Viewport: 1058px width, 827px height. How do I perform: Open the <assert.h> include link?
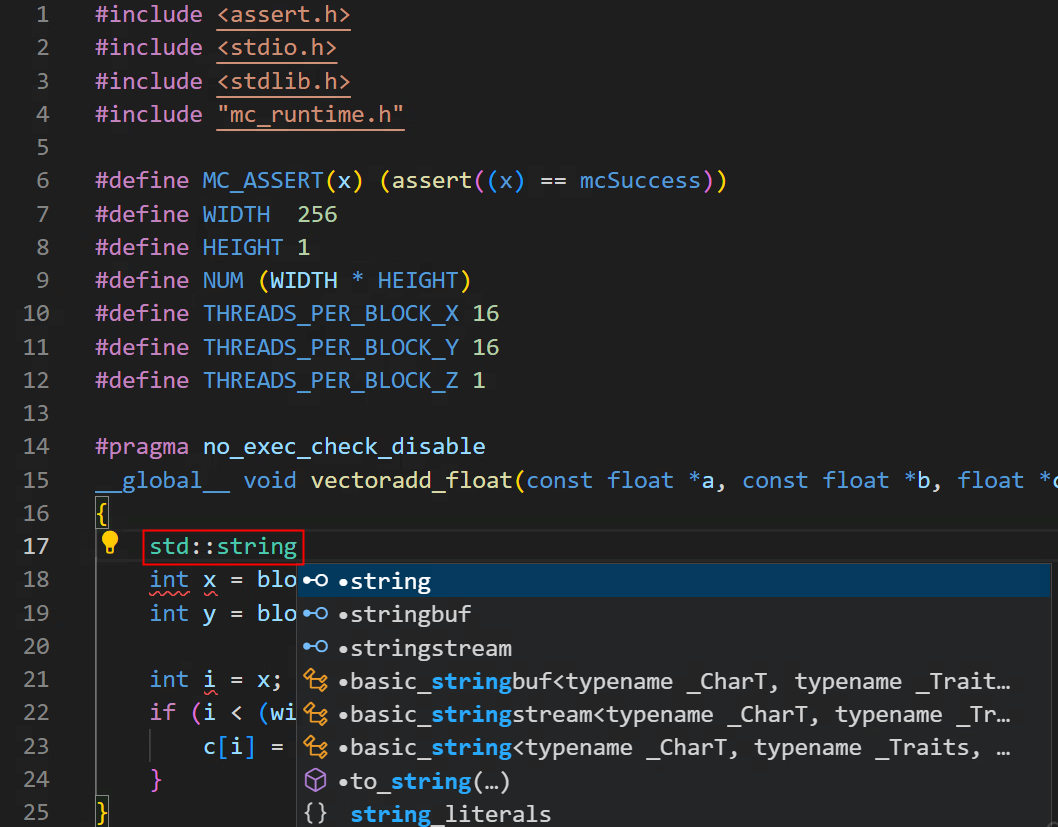tap(284, 15)
